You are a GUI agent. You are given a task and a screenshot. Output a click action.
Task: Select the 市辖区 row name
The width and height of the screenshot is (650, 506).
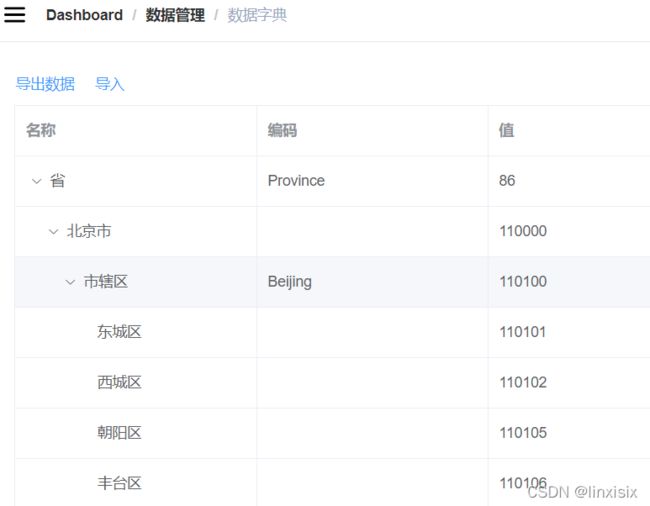tap(106, 282)
